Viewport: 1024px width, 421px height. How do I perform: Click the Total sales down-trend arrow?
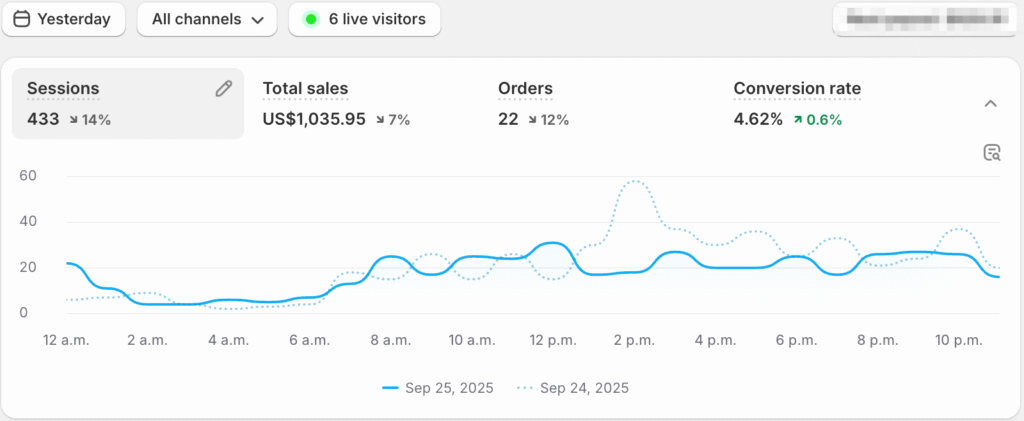point(381,120)
